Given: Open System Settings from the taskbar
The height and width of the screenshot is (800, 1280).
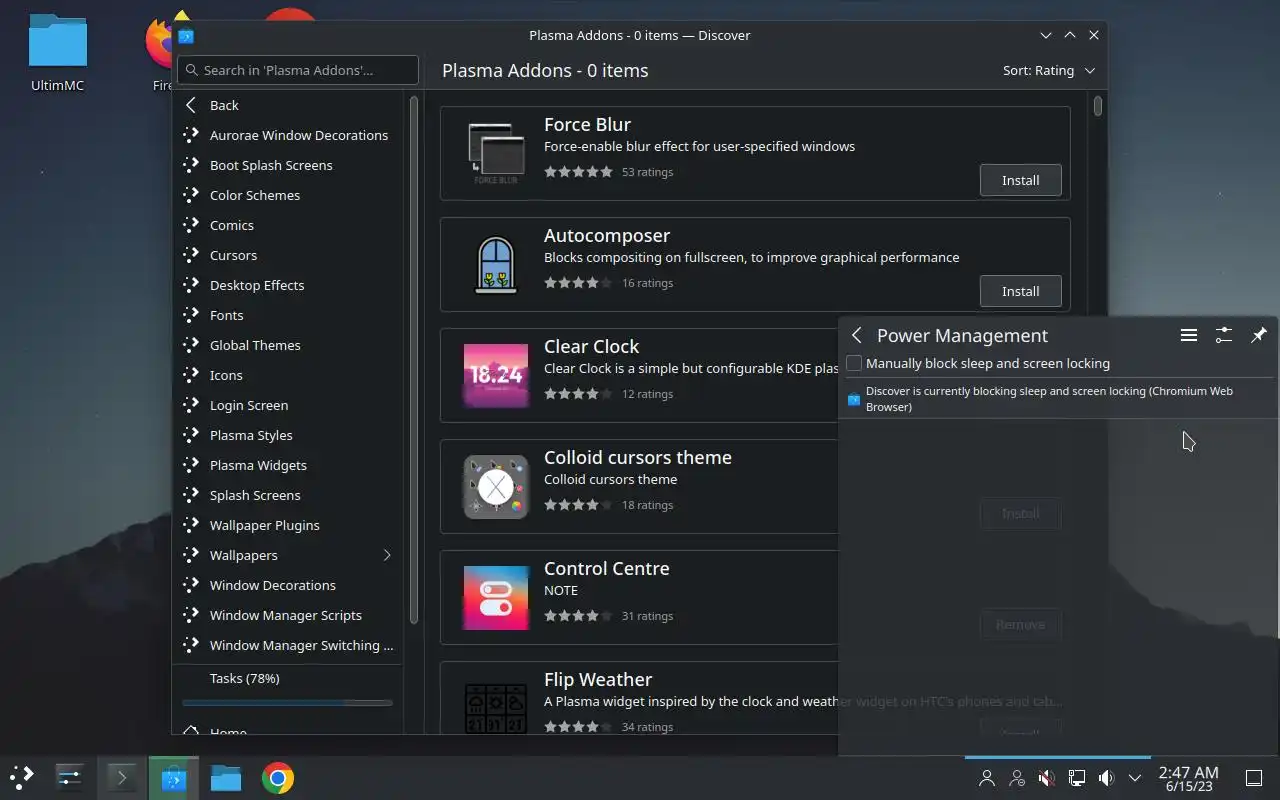Looking at the screenshot, I should tap(70, 777).
